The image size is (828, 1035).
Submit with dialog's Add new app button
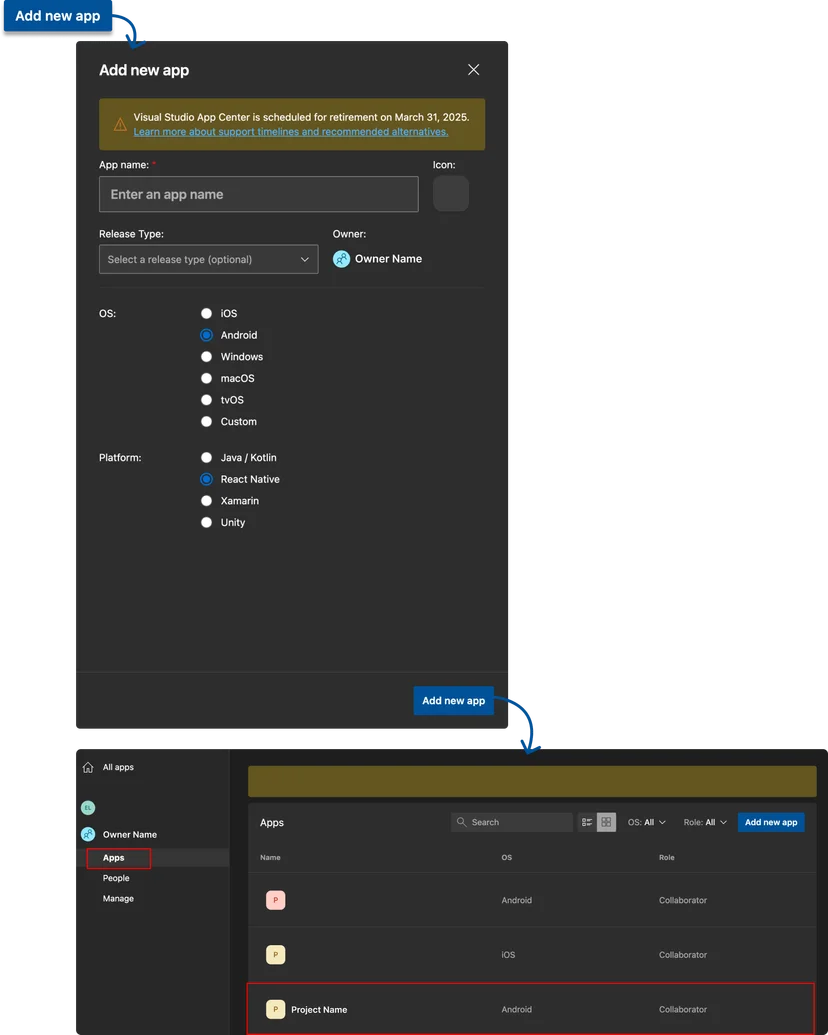pos(454,700)
